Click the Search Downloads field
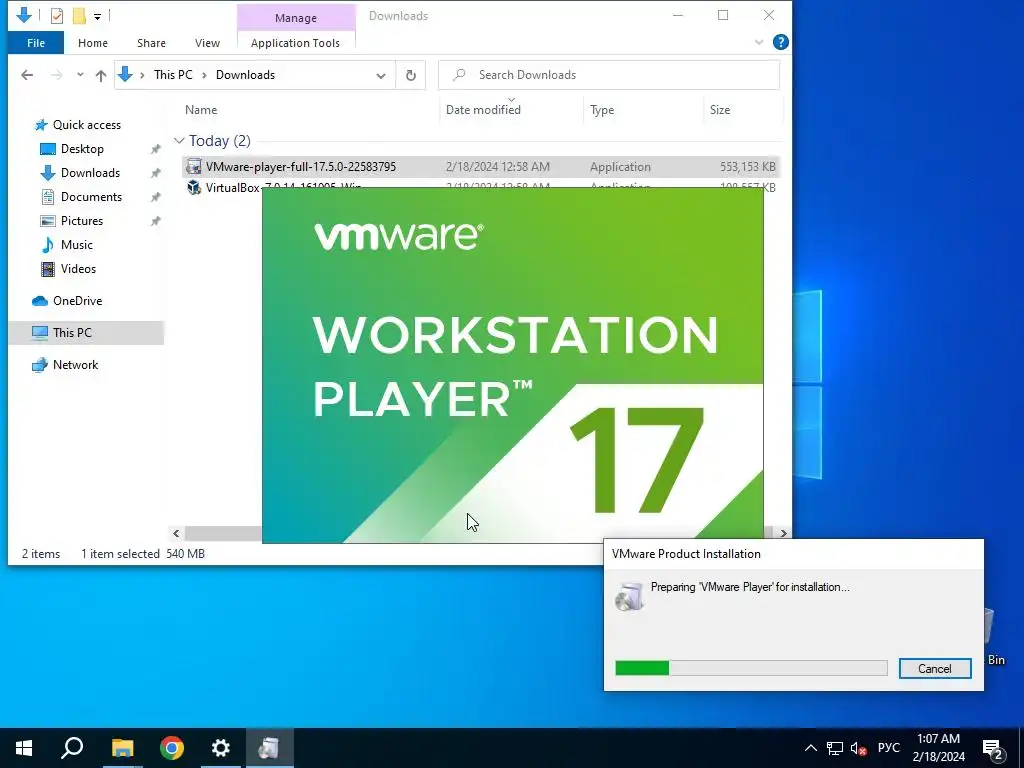The image size is (1024, 768). (x=609, y=75)
